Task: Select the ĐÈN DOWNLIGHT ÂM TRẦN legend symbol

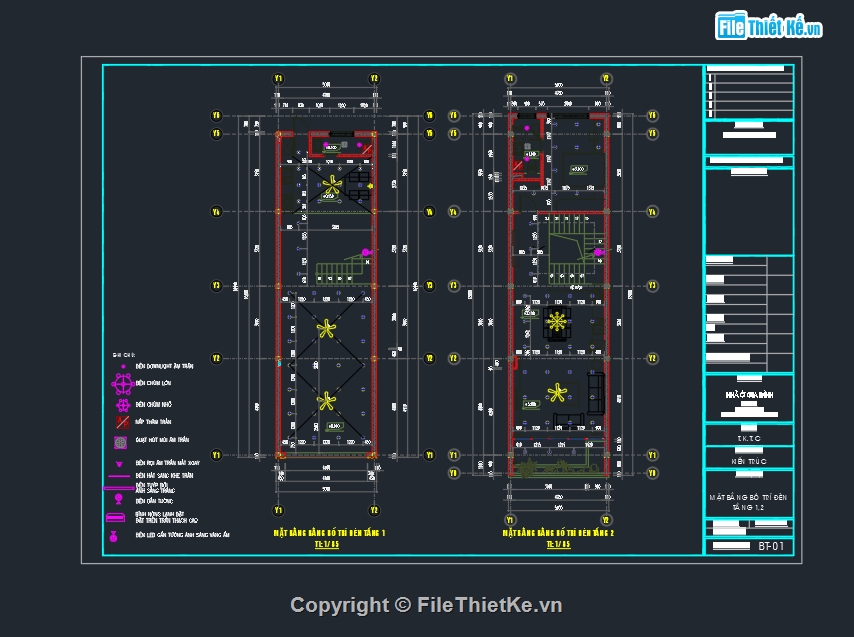Action: click(x=123, y=365)
